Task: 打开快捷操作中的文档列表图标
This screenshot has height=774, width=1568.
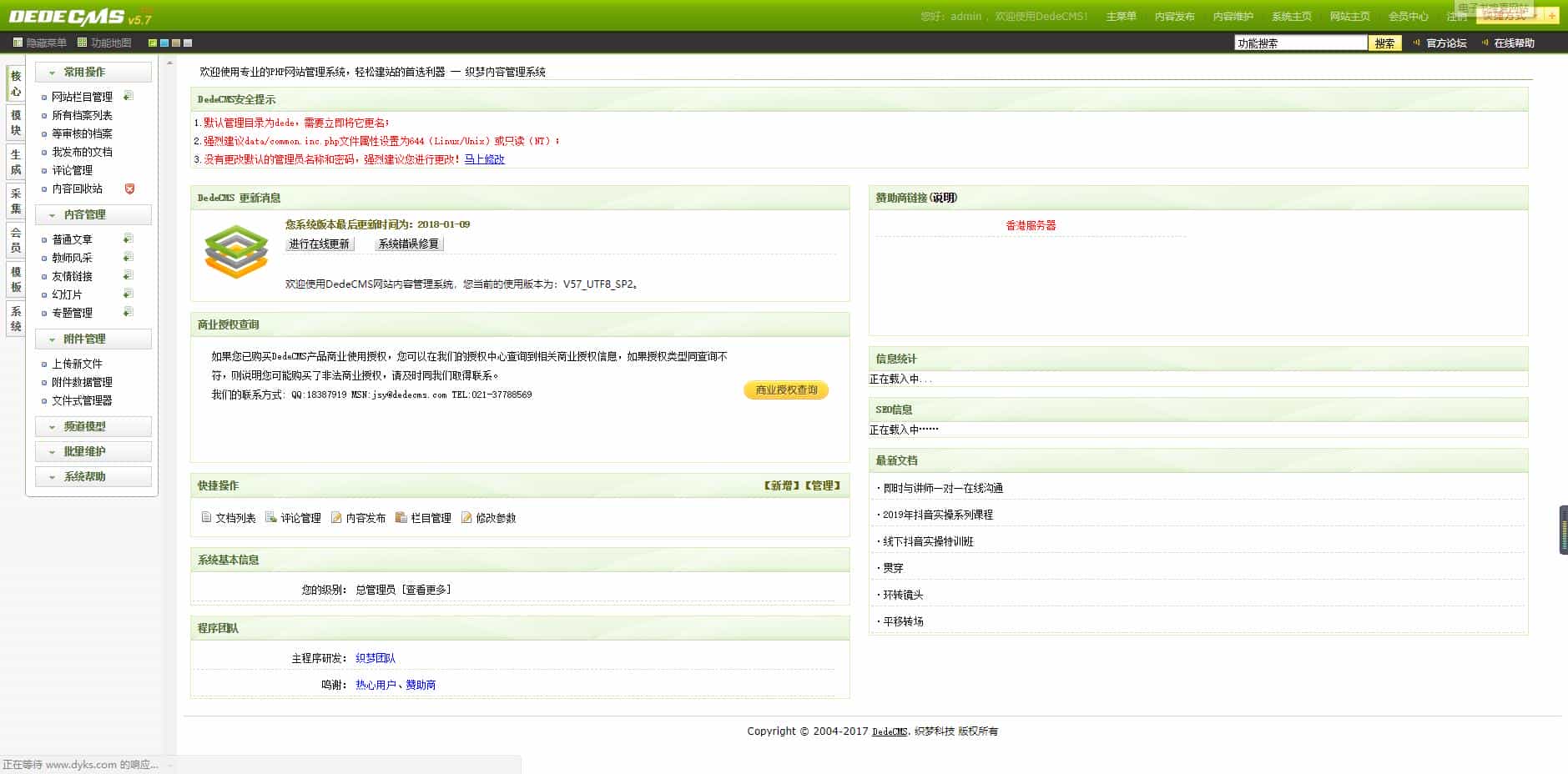Action: 206,517
